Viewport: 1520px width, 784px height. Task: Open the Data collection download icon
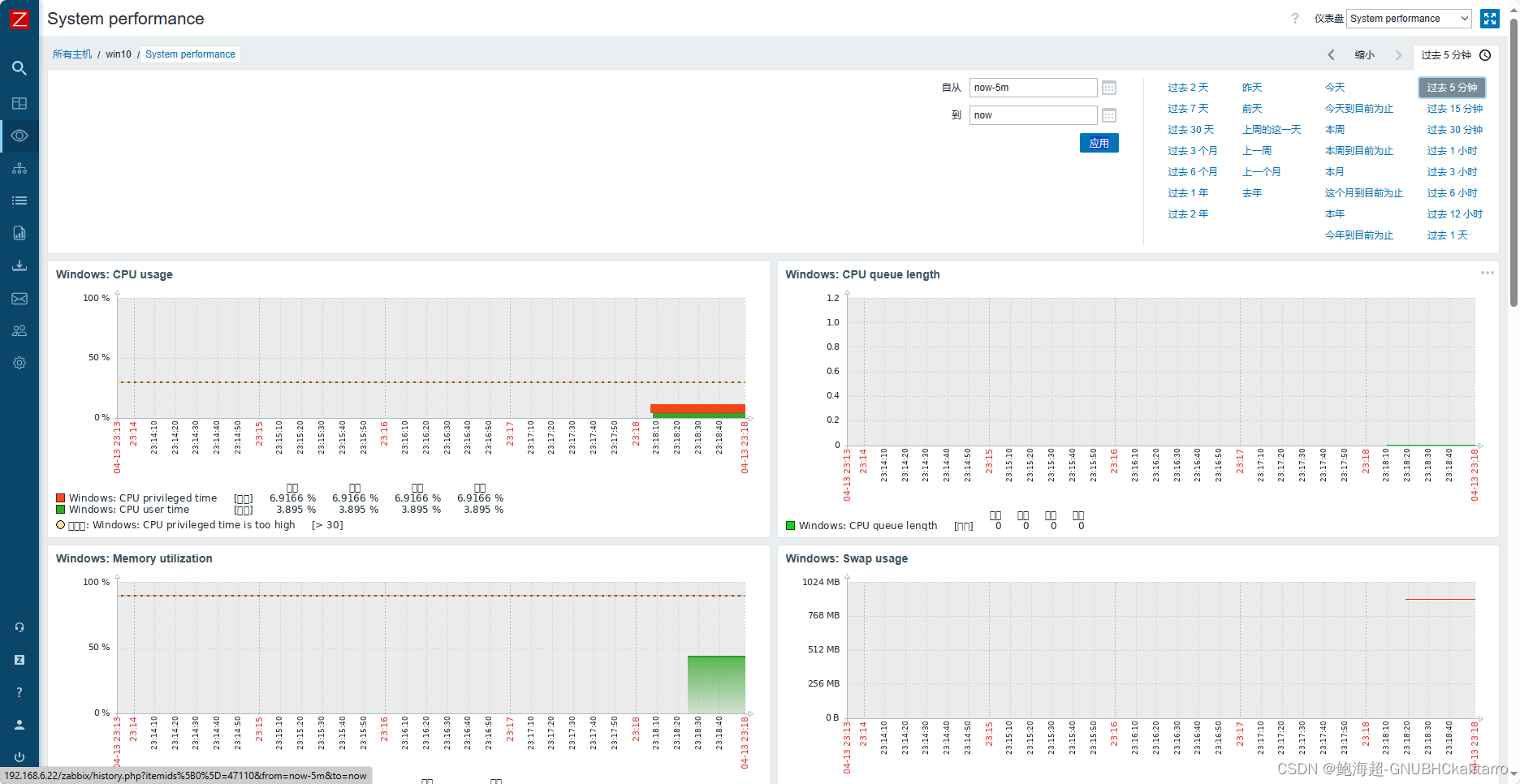tap(19, 265)
